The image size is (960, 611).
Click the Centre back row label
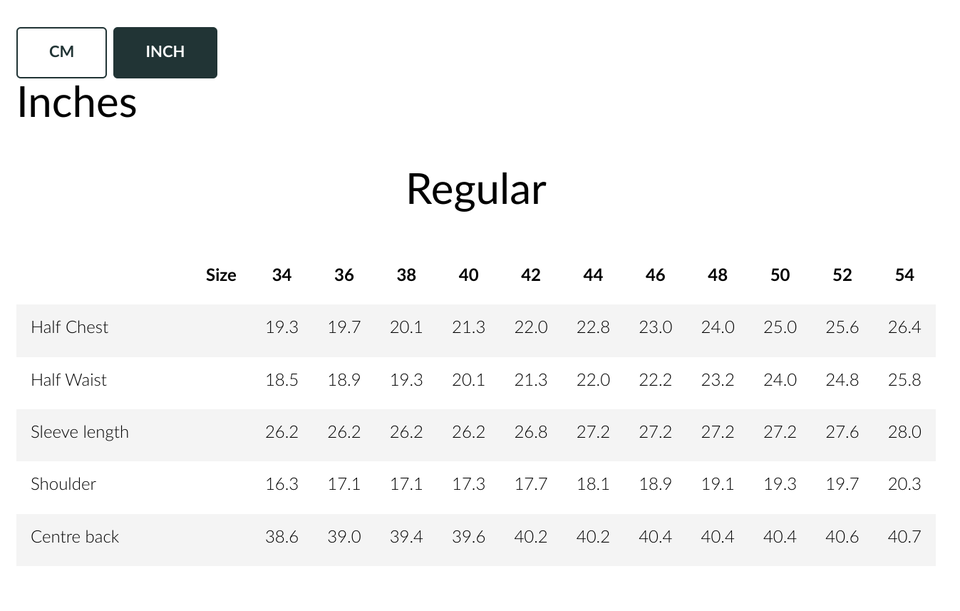[75, 537]
